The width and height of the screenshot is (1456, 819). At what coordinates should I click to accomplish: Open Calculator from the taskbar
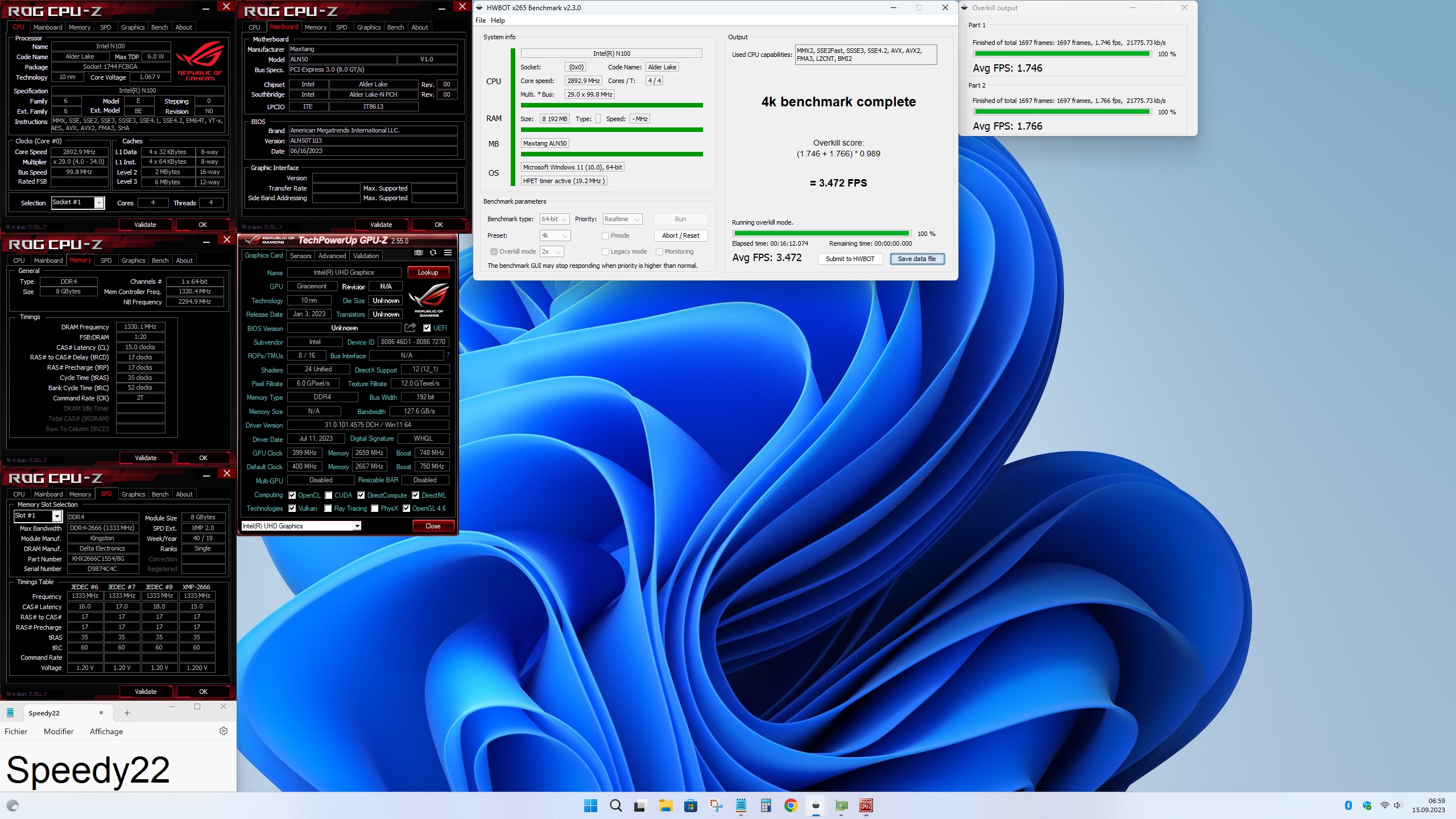[x=766, y=805]
